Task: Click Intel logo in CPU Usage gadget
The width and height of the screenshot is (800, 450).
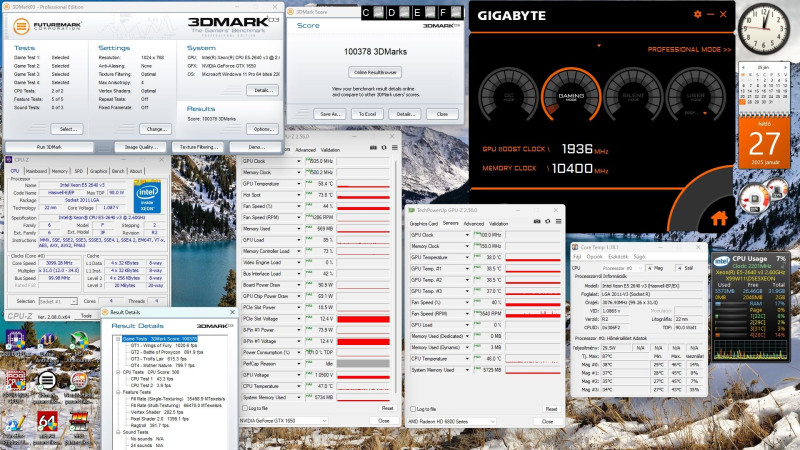Action: [x=721, y=261]
